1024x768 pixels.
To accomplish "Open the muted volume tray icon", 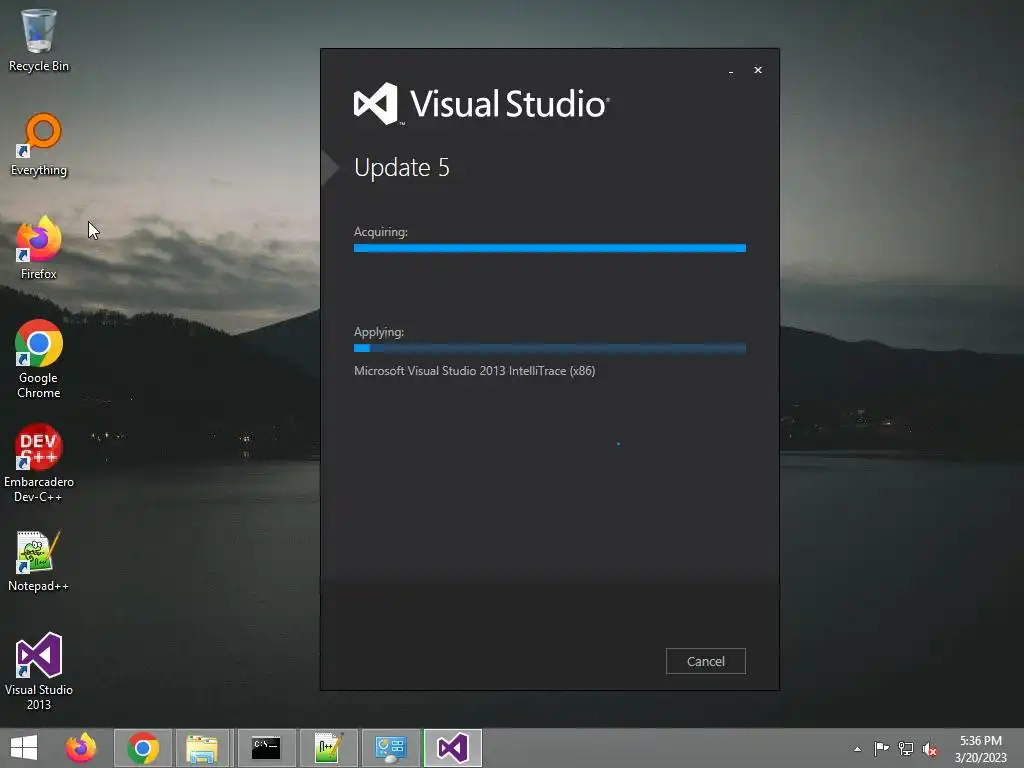I will click(x=930, y=748).
